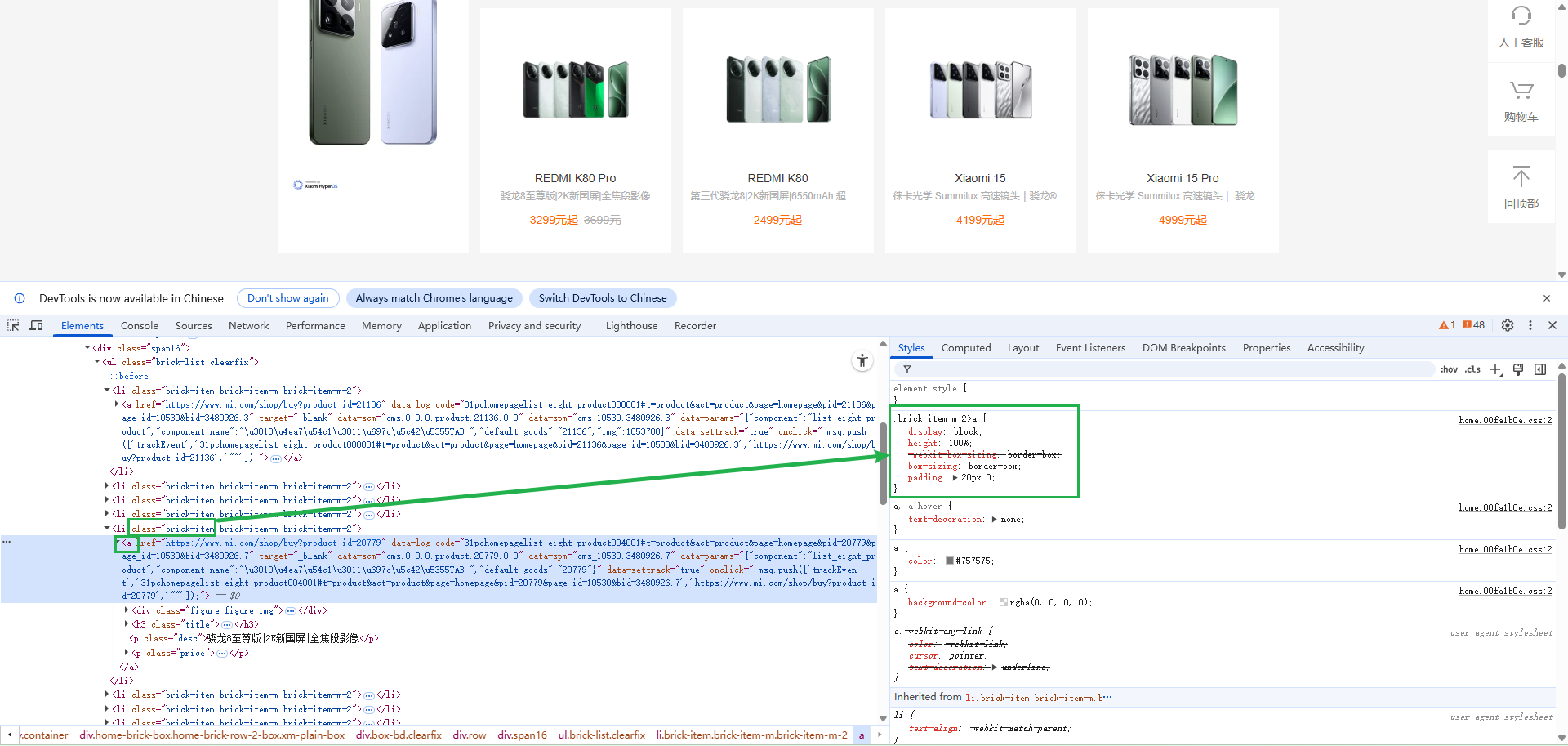1568x746 pixels.
Task: Select the Properties tab
Action: click(x=1267, y=348)
